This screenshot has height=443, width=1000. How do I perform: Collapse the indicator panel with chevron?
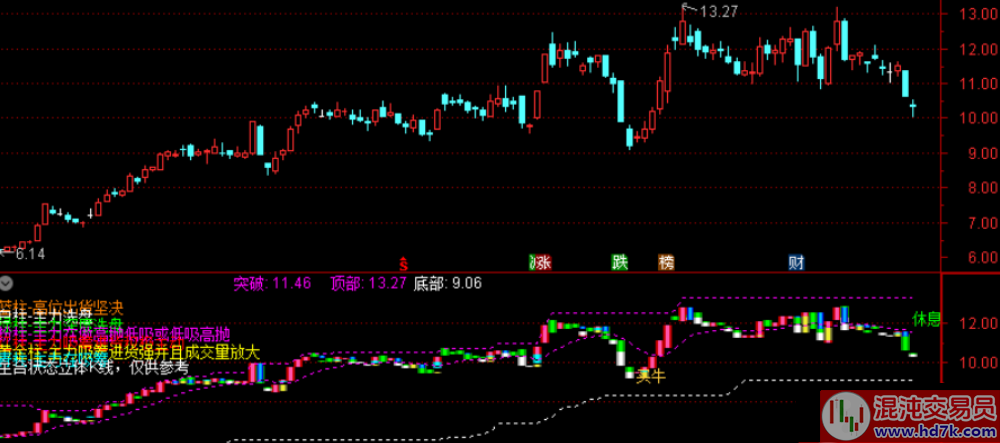tap(7, 284)
